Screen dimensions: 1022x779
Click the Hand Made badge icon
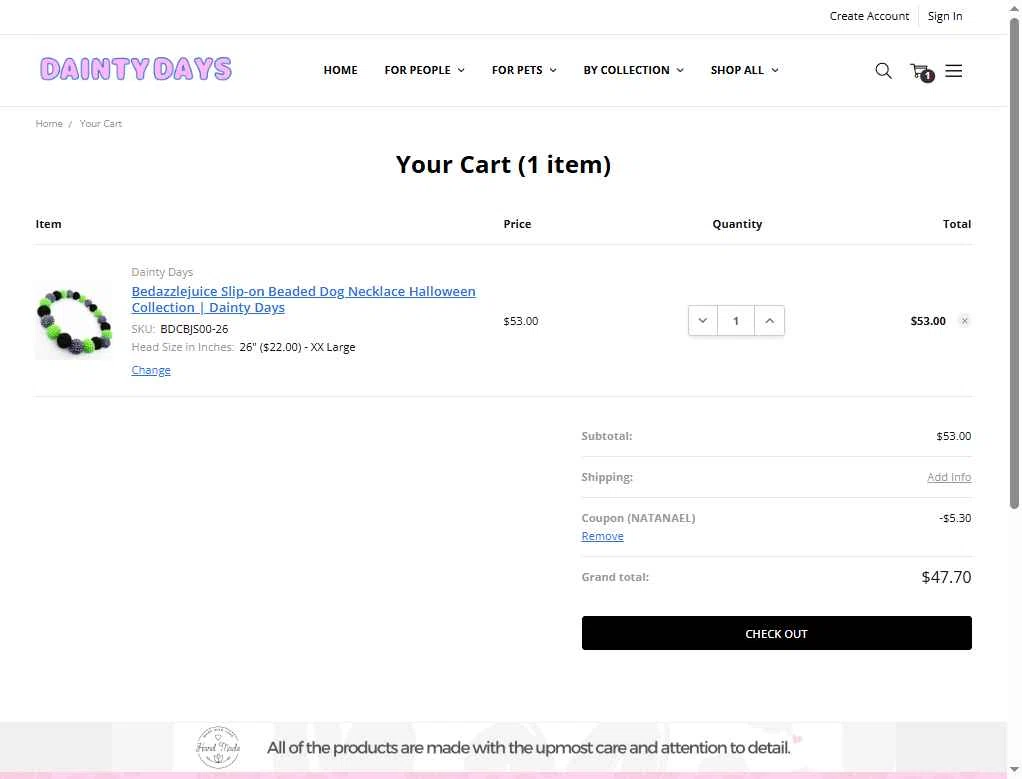click(218, 747)
